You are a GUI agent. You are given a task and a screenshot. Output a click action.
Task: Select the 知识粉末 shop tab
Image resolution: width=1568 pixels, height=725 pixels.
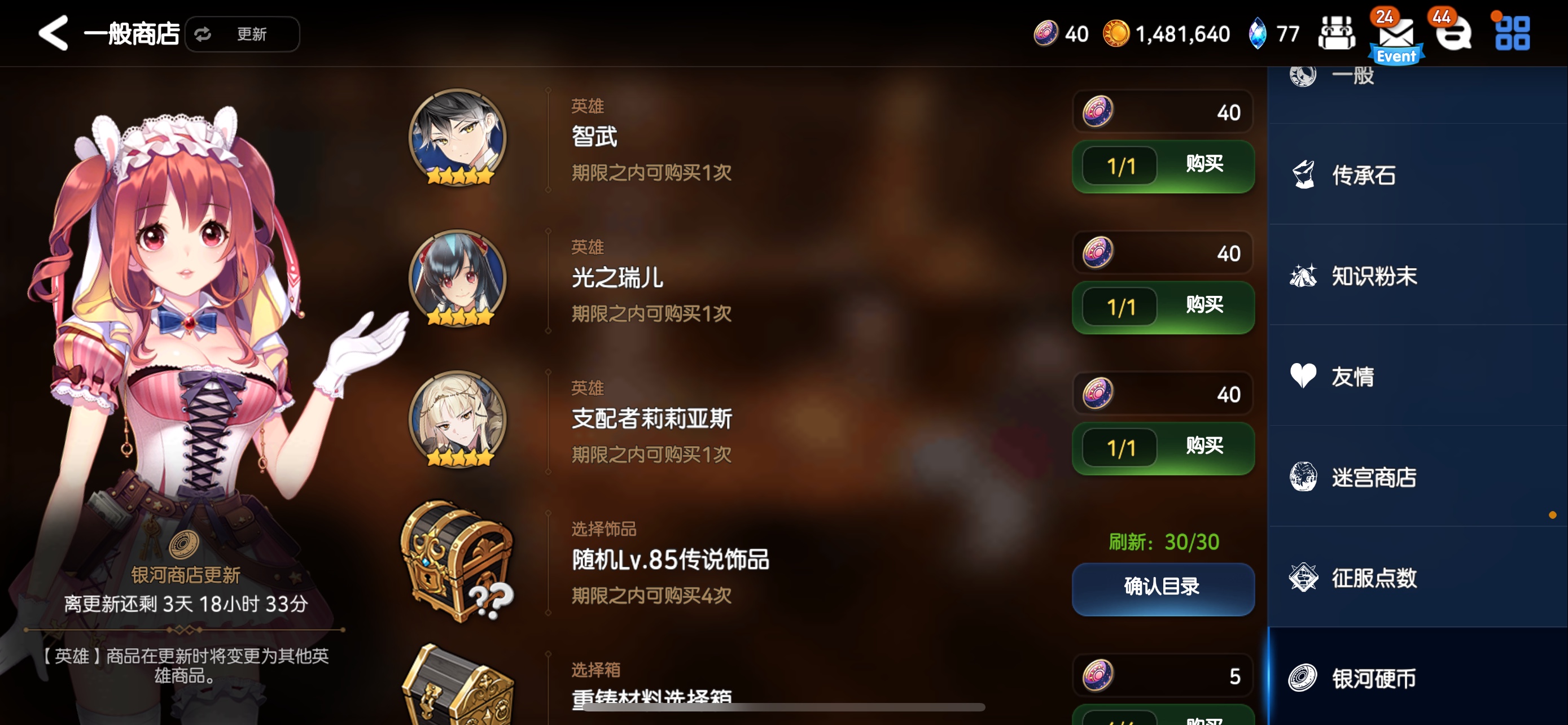click(x=1417, y=275)
